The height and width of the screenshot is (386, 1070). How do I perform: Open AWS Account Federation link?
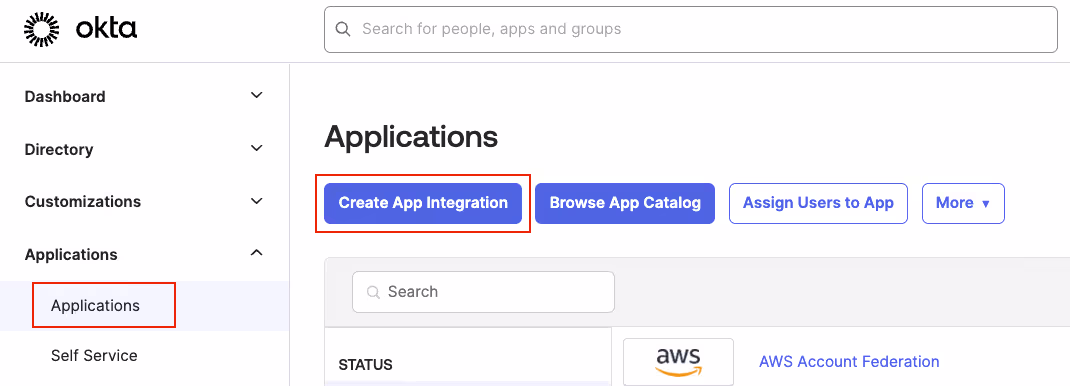pos(849,361)
